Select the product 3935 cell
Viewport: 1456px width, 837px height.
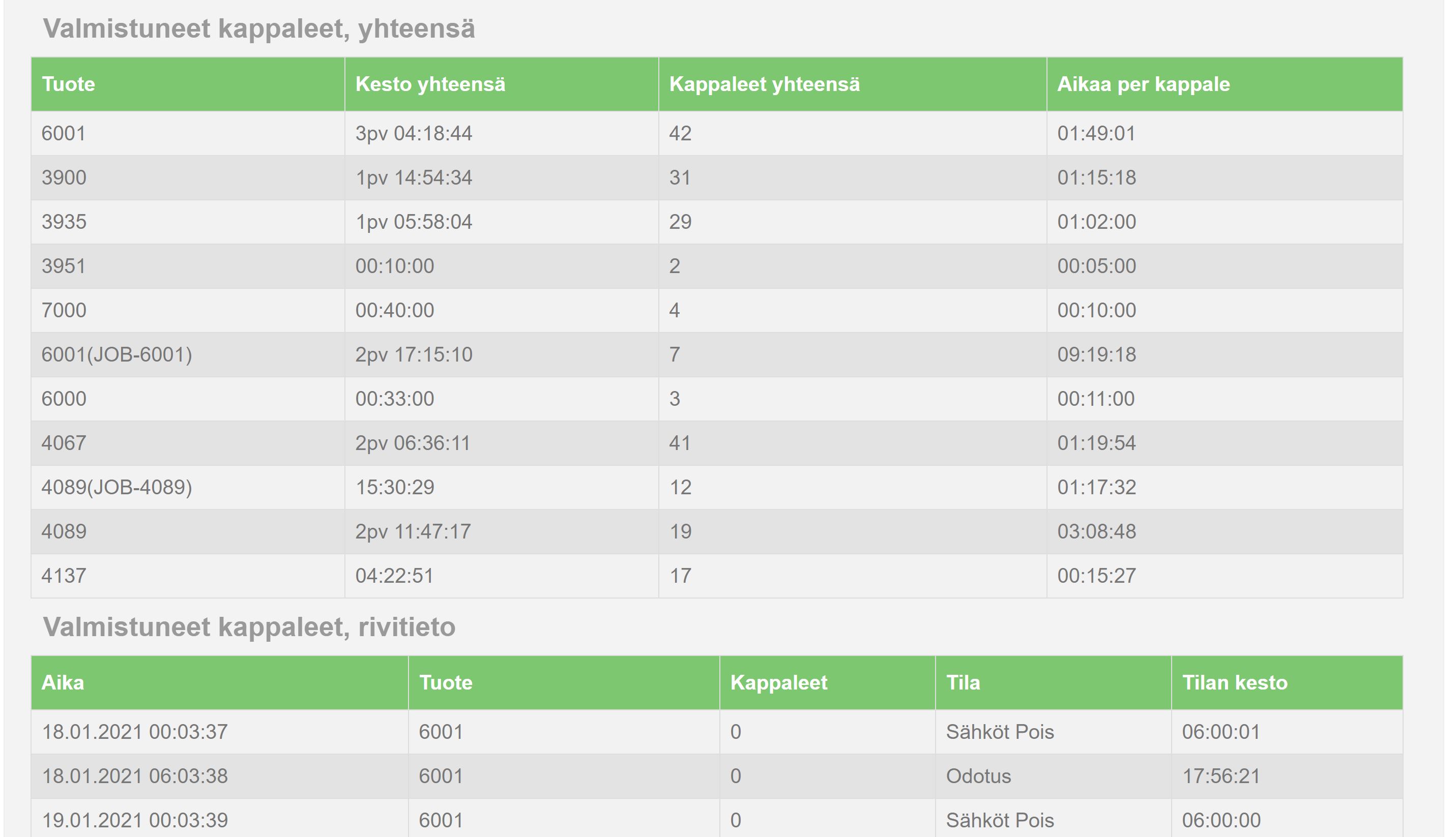[x=64, y=222]
